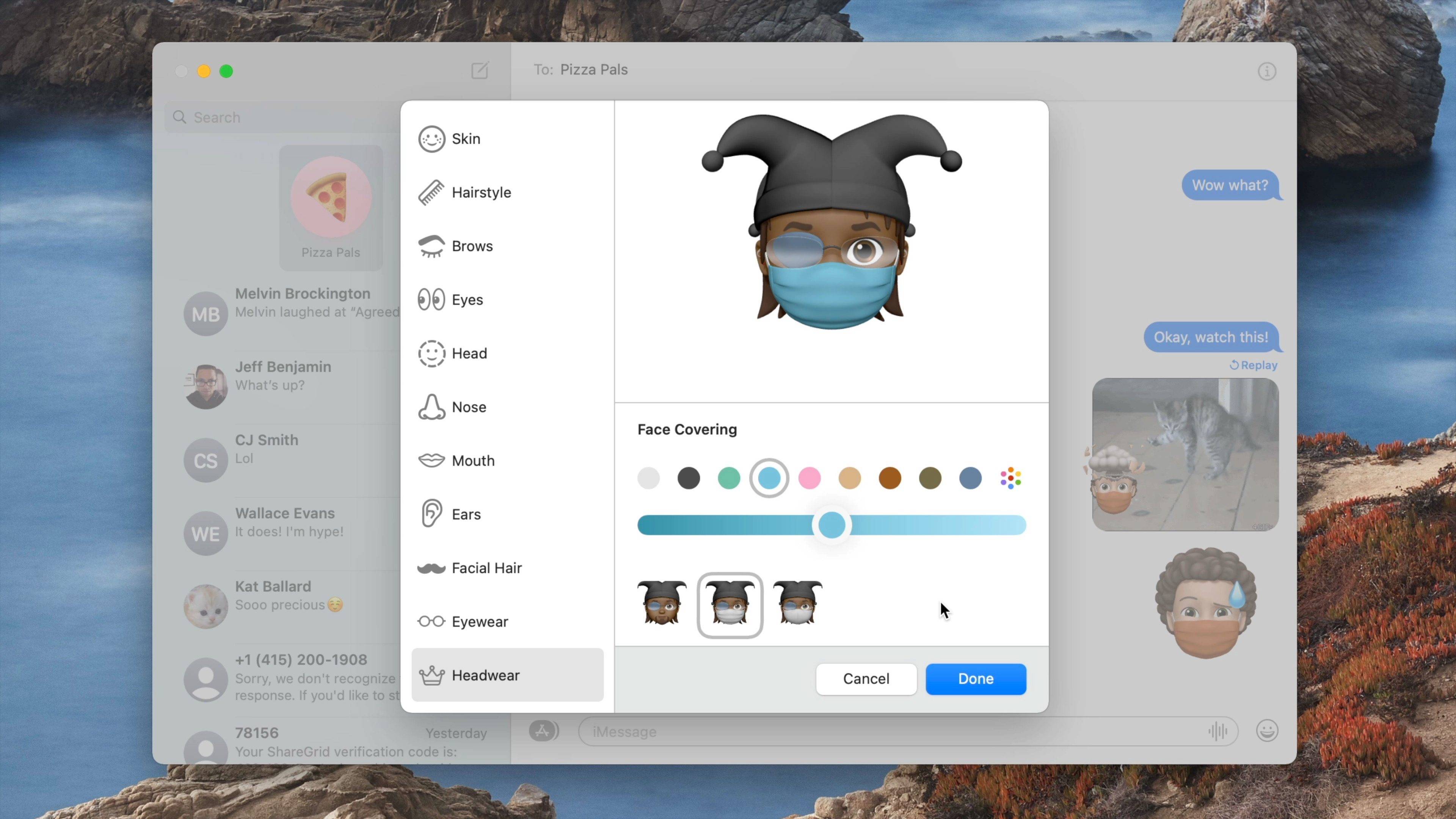This screenshot has height=819, width=1456.
Task: Select the olive green face covering swatch
Action: (x=930, y=478)
